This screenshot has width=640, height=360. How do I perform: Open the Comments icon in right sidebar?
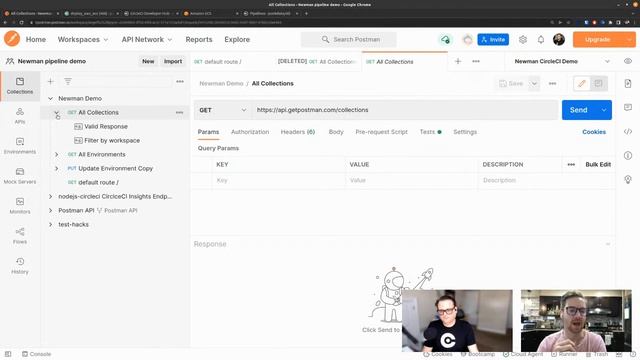(628, 107)
